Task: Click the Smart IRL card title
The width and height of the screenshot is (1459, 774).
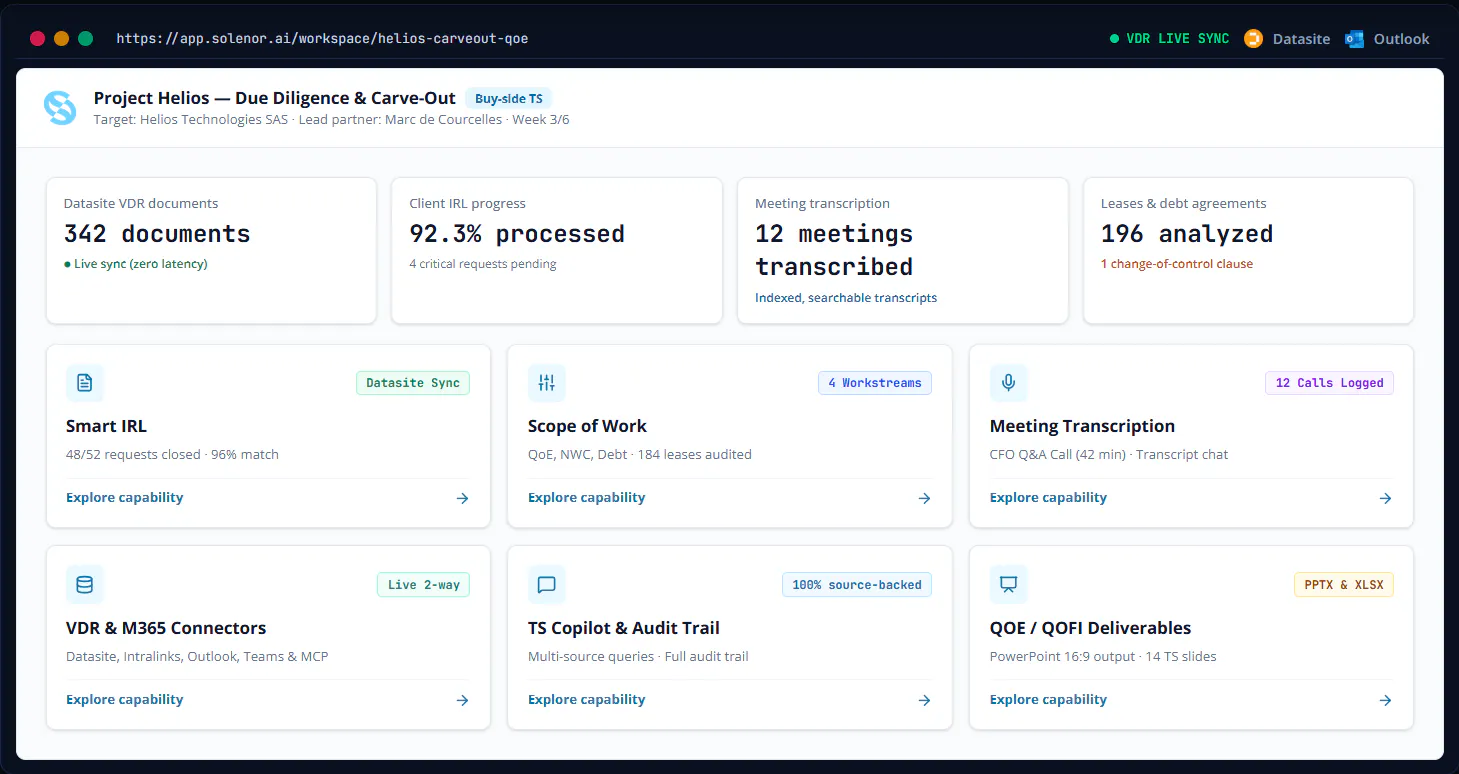Action: point(106,426)
